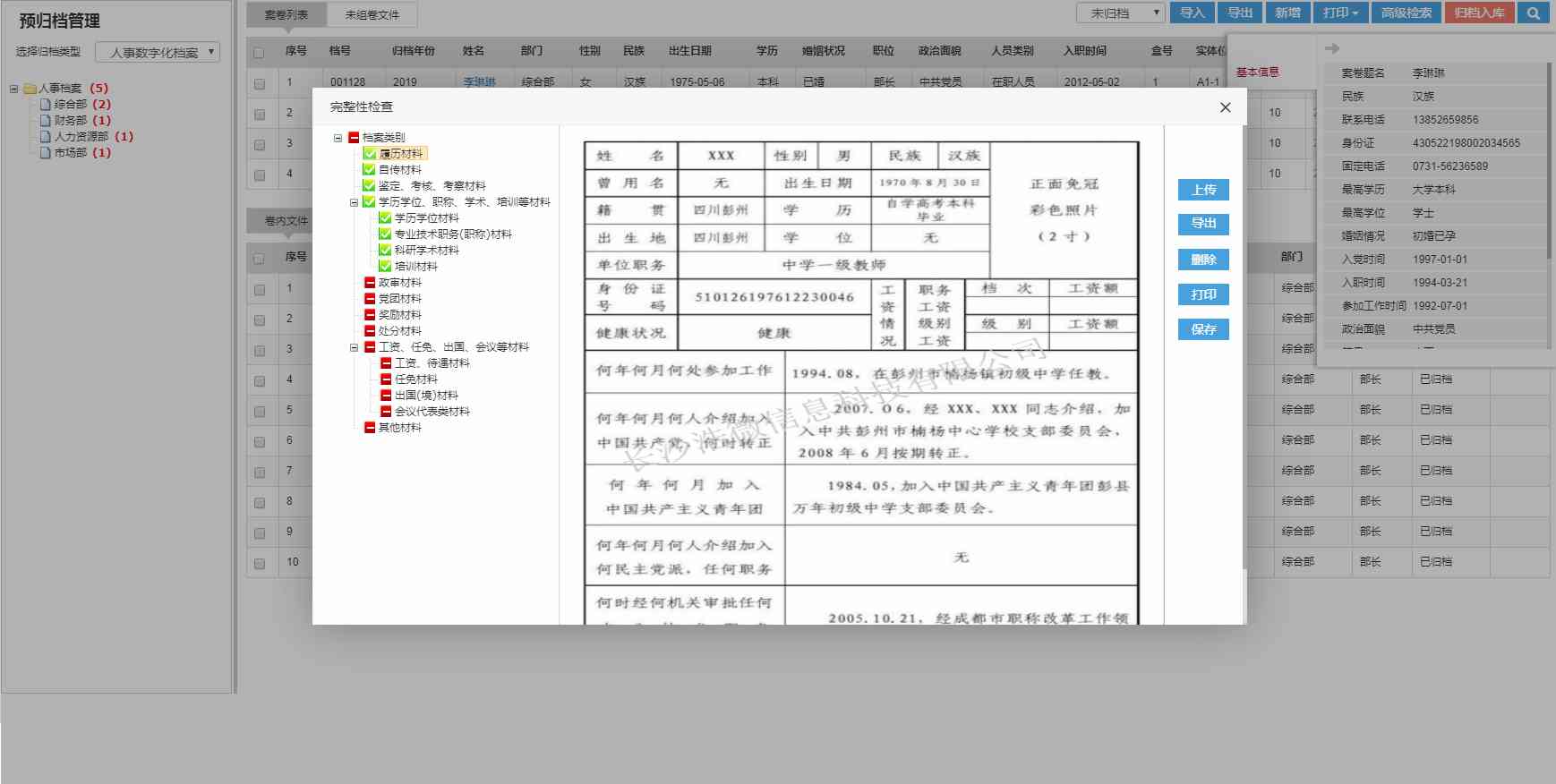1556x784 pixels.
Task: Click the arrow icon atop info panel
Action: (1332, 48)
